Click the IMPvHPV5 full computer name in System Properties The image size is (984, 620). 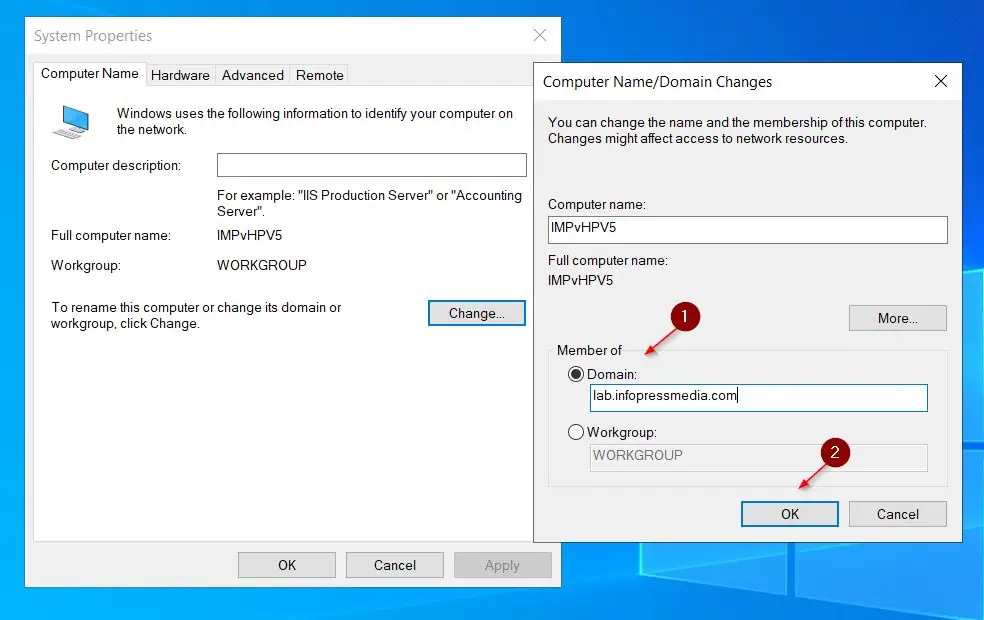(x=249, y=235)
